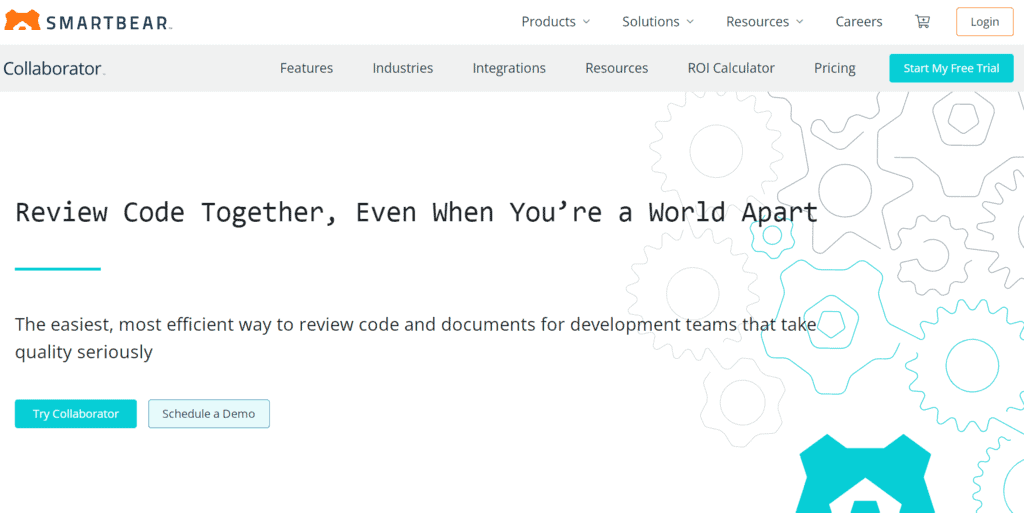1024x513 pixels.
Task: Click the Try Collaborator button
Action: (76, 414)
